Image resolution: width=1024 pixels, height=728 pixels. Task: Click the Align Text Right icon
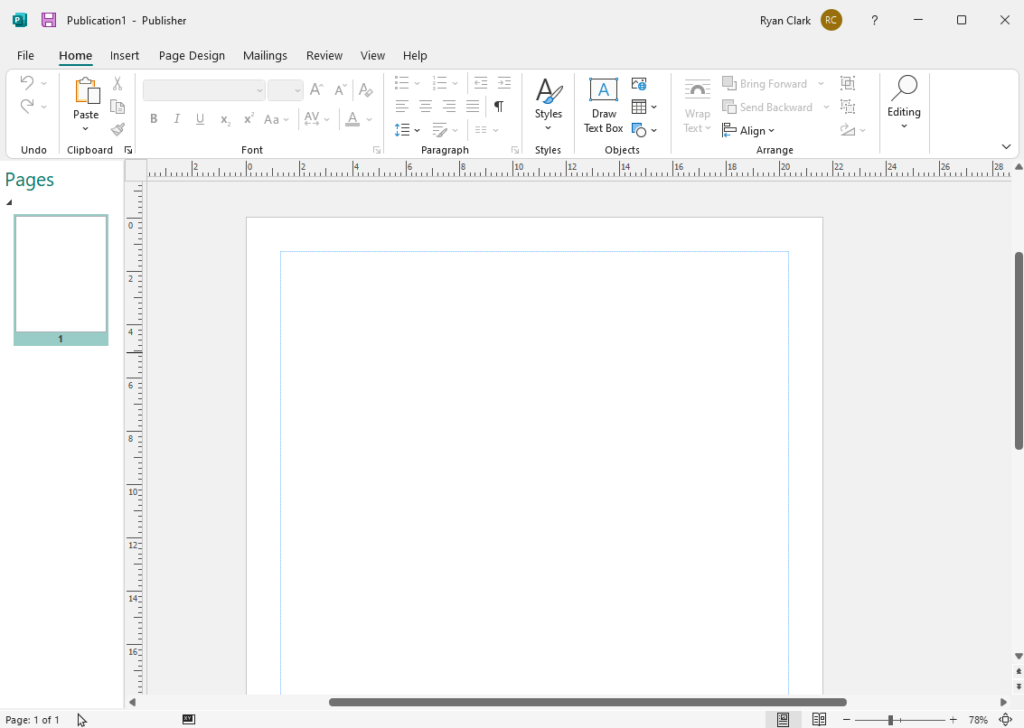449,106
